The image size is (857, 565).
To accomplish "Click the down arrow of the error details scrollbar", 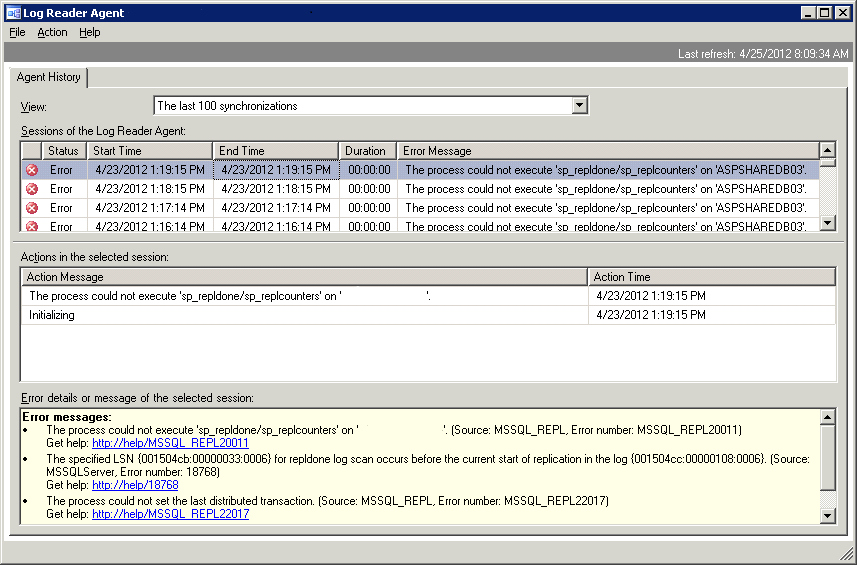I will [827, 515].
